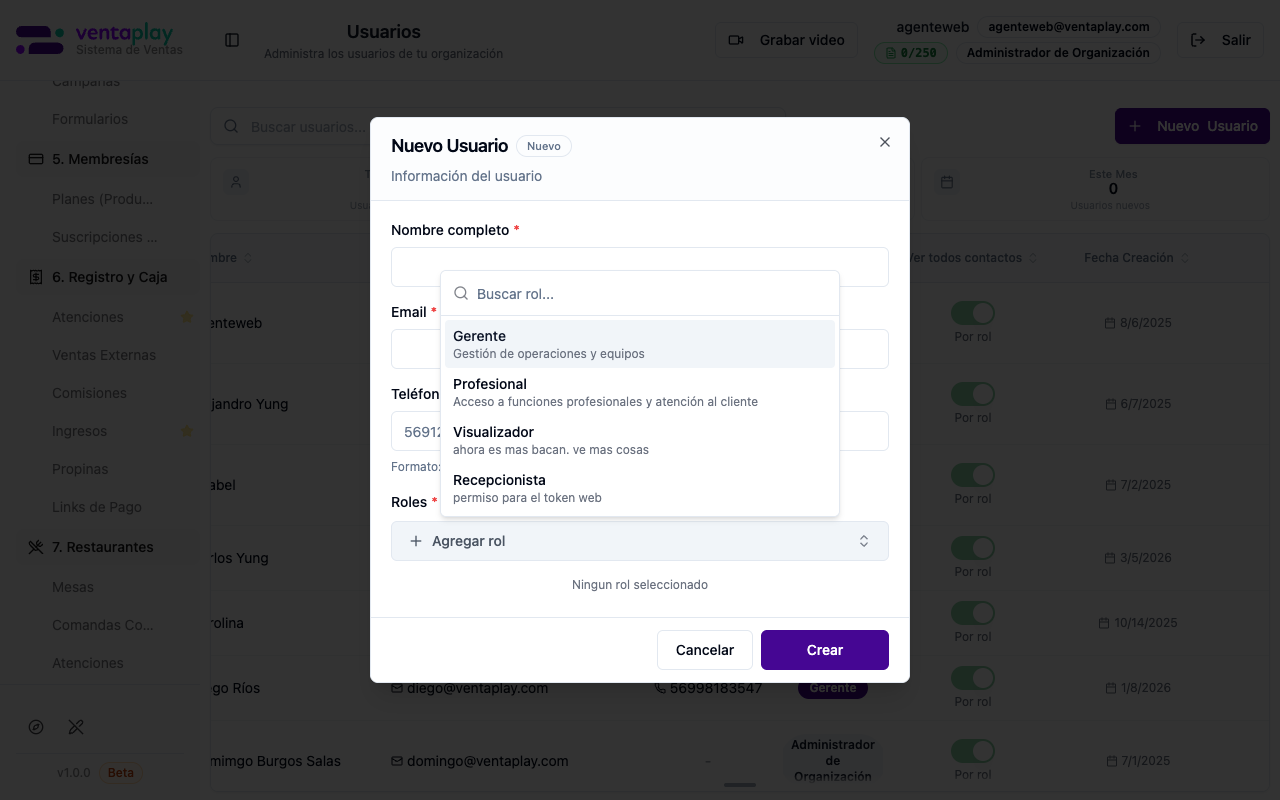Select the Gerente role option

click(x=639, y=344)
